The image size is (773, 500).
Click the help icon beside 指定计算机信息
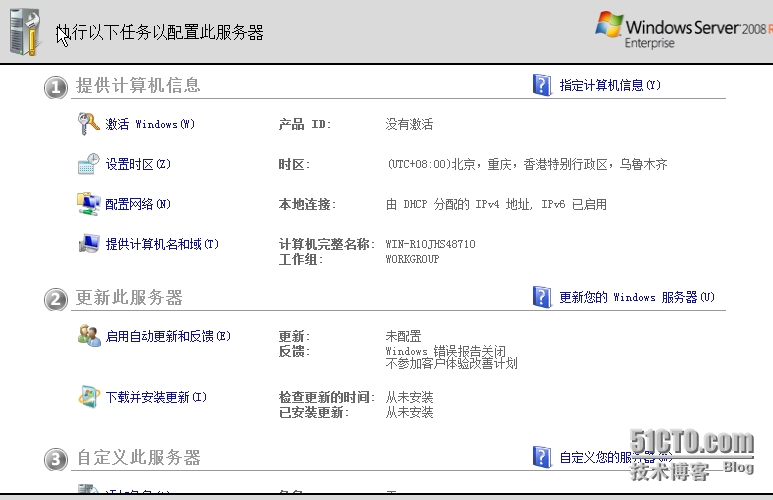[x=541, y=85]
